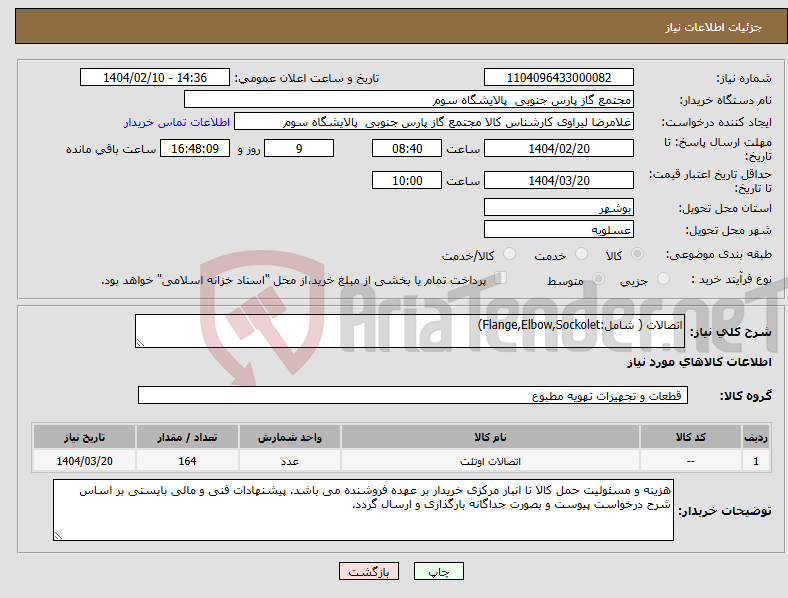Click goods group field قطعات و تجهیزات تهویه مطبوع

[413, 395]
